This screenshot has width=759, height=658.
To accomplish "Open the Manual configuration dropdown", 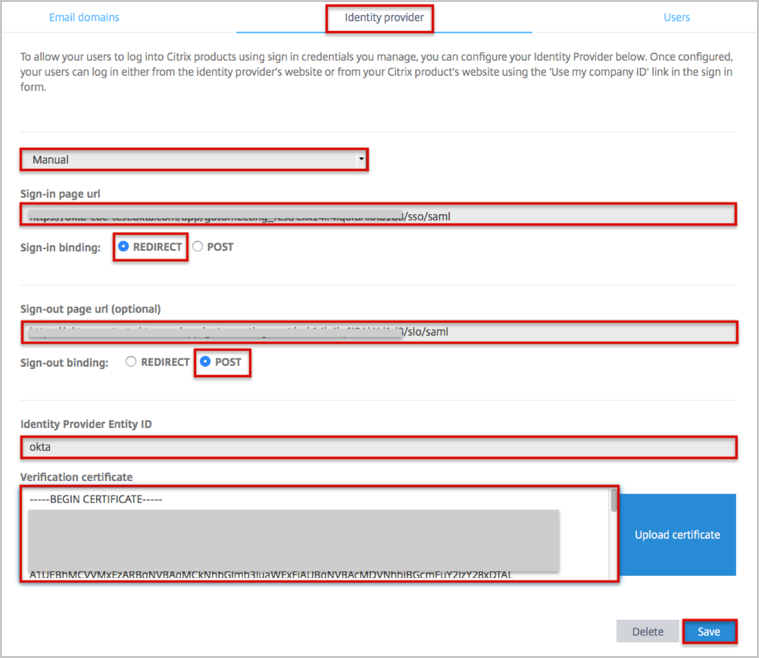I will 193,159.
